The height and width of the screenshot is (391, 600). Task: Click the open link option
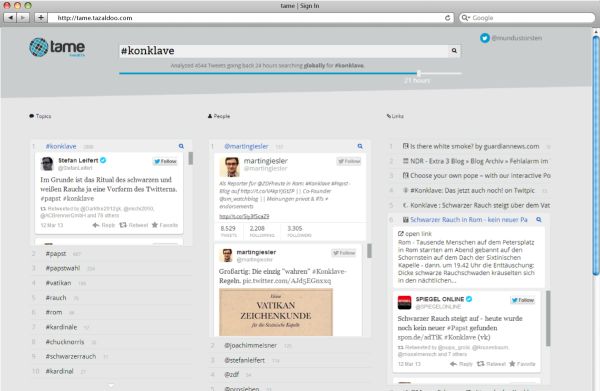[x=415, y=234]
